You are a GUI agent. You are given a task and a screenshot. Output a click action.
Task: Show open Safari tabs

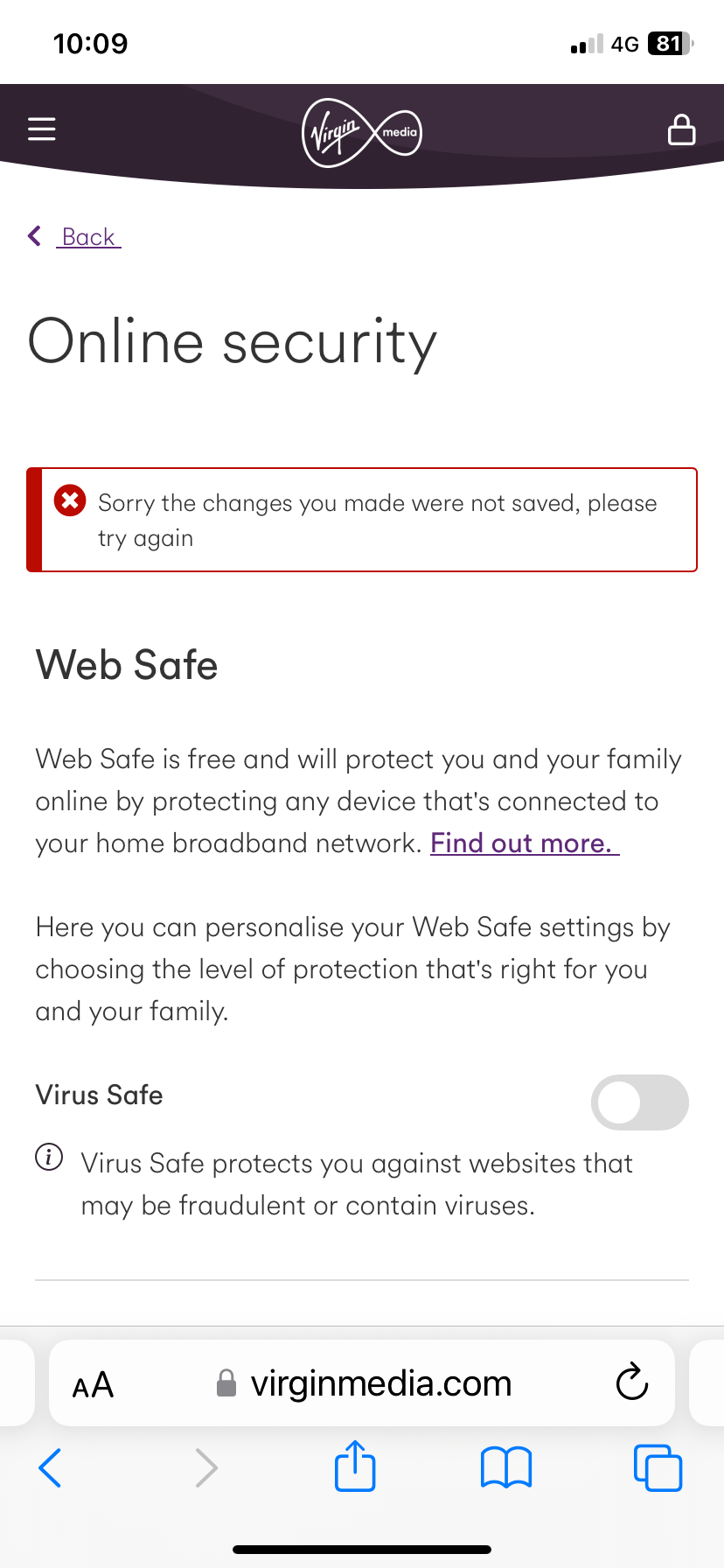(658, 1467)
